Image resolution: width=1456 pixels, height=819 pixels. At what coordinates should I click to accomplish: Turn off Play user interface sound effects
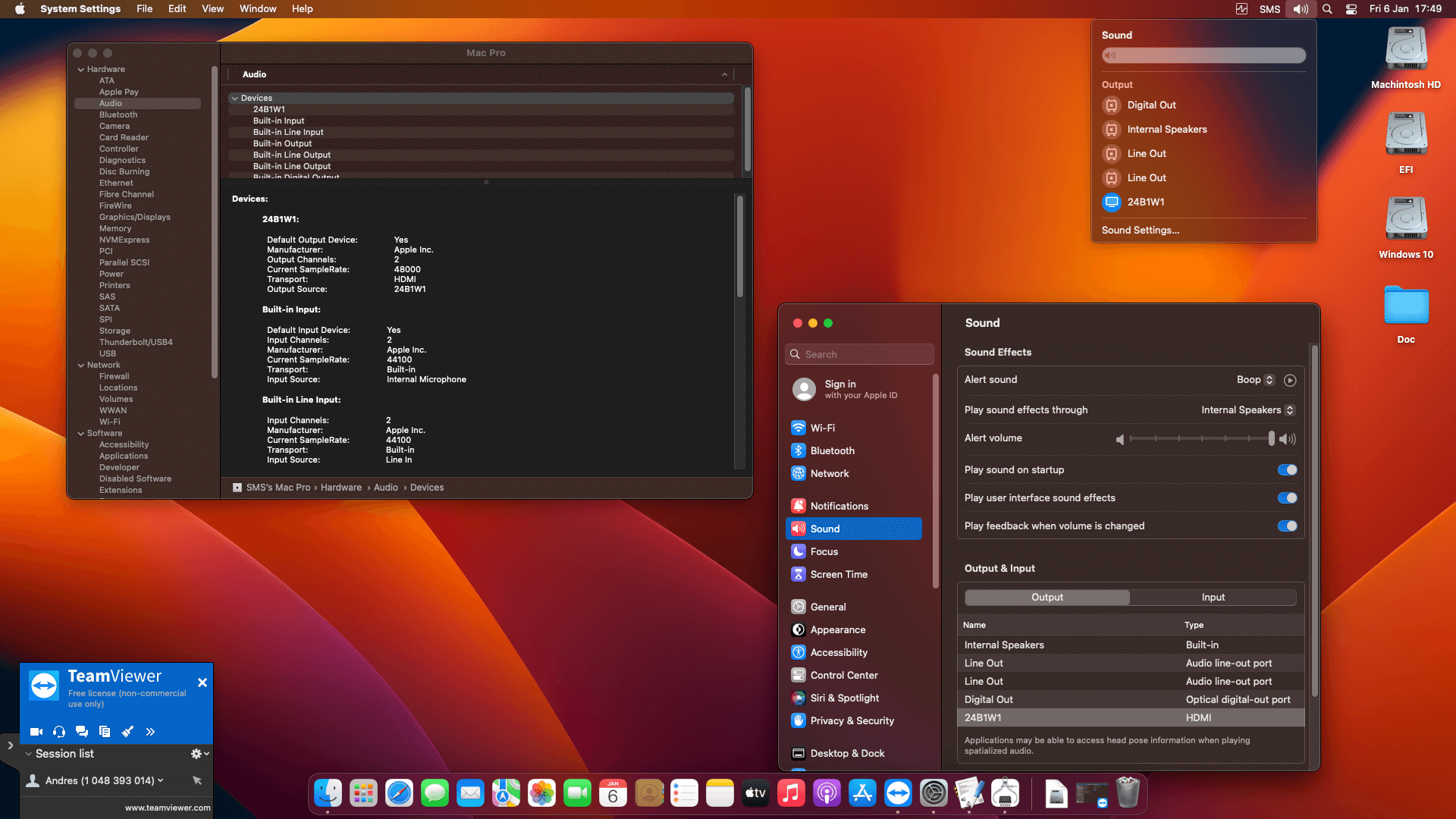tap(1287, 497)
